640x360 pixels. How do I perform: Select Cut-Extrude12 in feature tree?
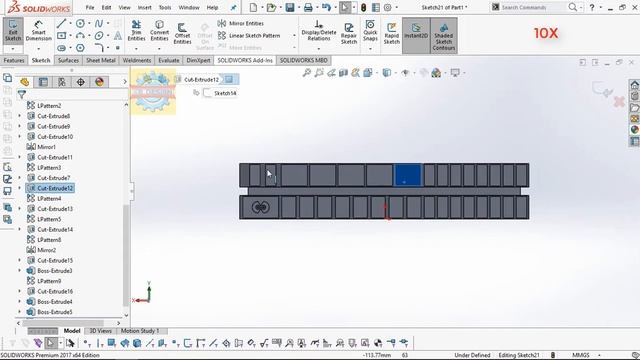click(x=50, y=188)
